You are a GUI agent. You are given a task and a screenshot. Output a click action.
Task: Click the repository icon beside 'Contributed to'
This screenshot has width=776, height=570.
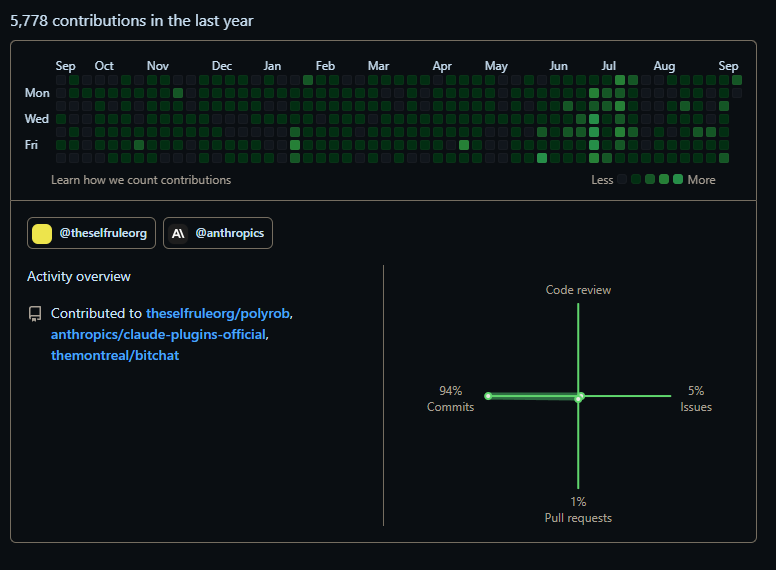coord(35,314)
